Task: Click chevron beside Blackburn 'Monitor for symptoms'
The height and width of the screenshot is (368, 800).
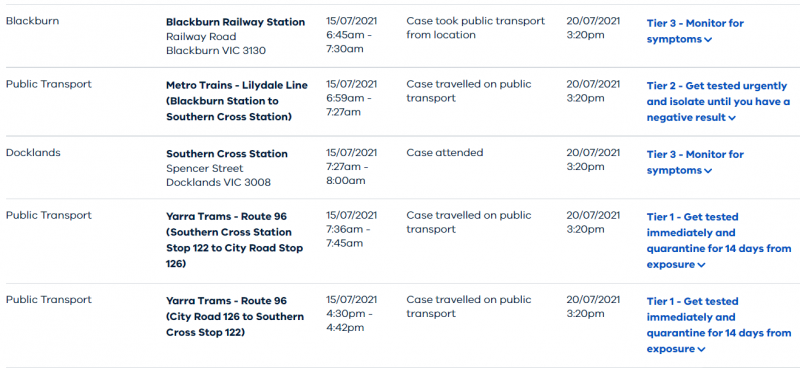Action: pyautogui.click(x=708, y=40)
